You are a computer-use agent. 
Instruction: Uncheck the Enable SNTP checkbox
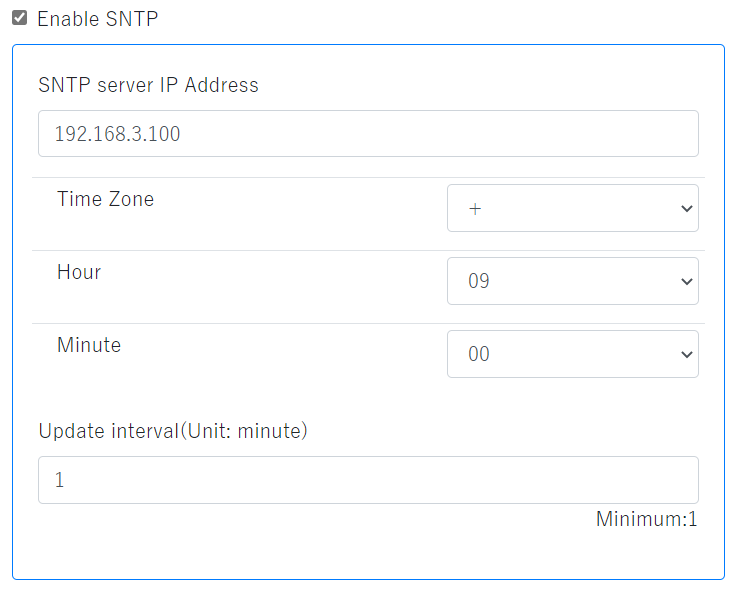point(20,18)
